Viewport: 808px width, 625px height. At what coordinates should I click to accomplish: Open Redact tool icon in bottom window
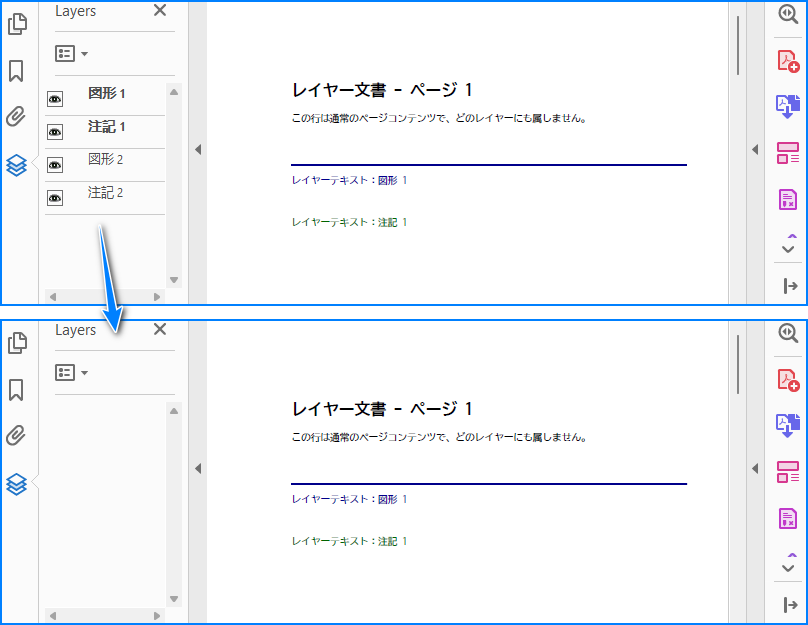(x=788, y=518)
